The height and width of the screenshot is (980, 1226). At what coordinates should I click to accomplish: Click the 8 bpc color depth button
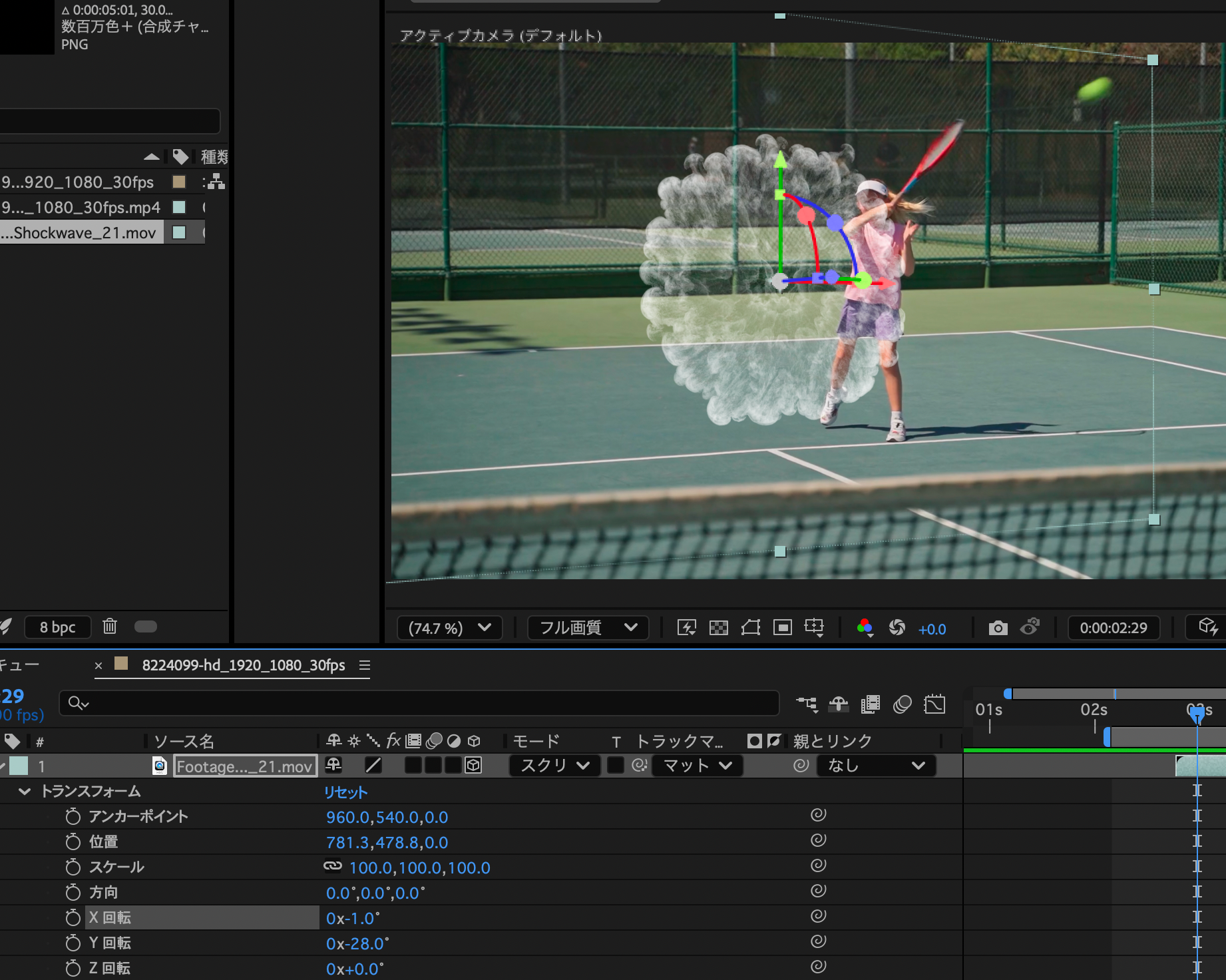(x=57, y=627)
